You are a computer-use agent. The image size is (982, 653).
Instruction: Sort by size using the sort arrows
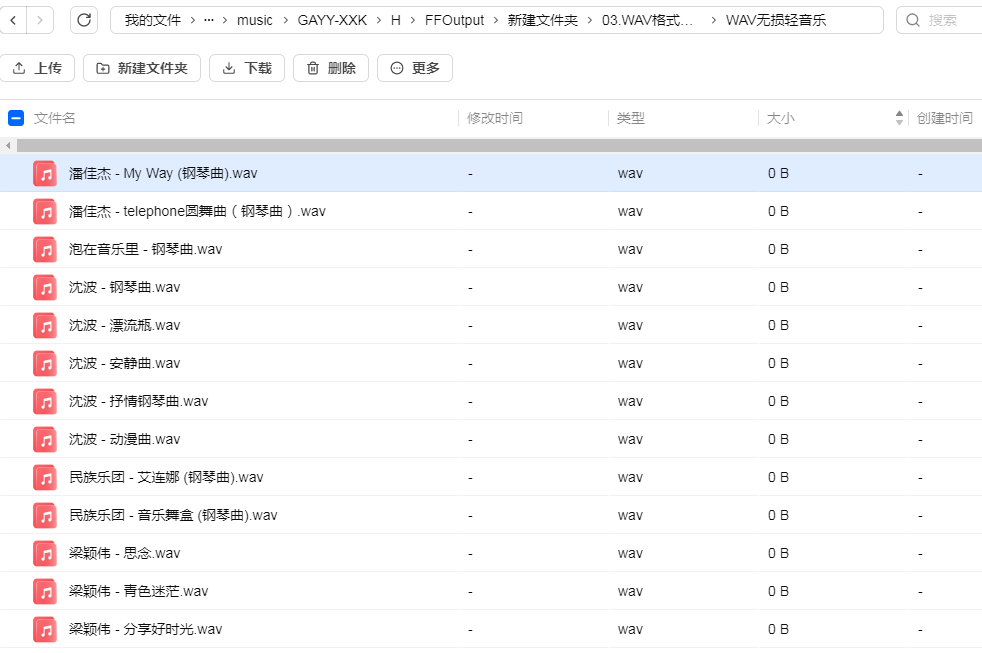(x=899, y=118)
